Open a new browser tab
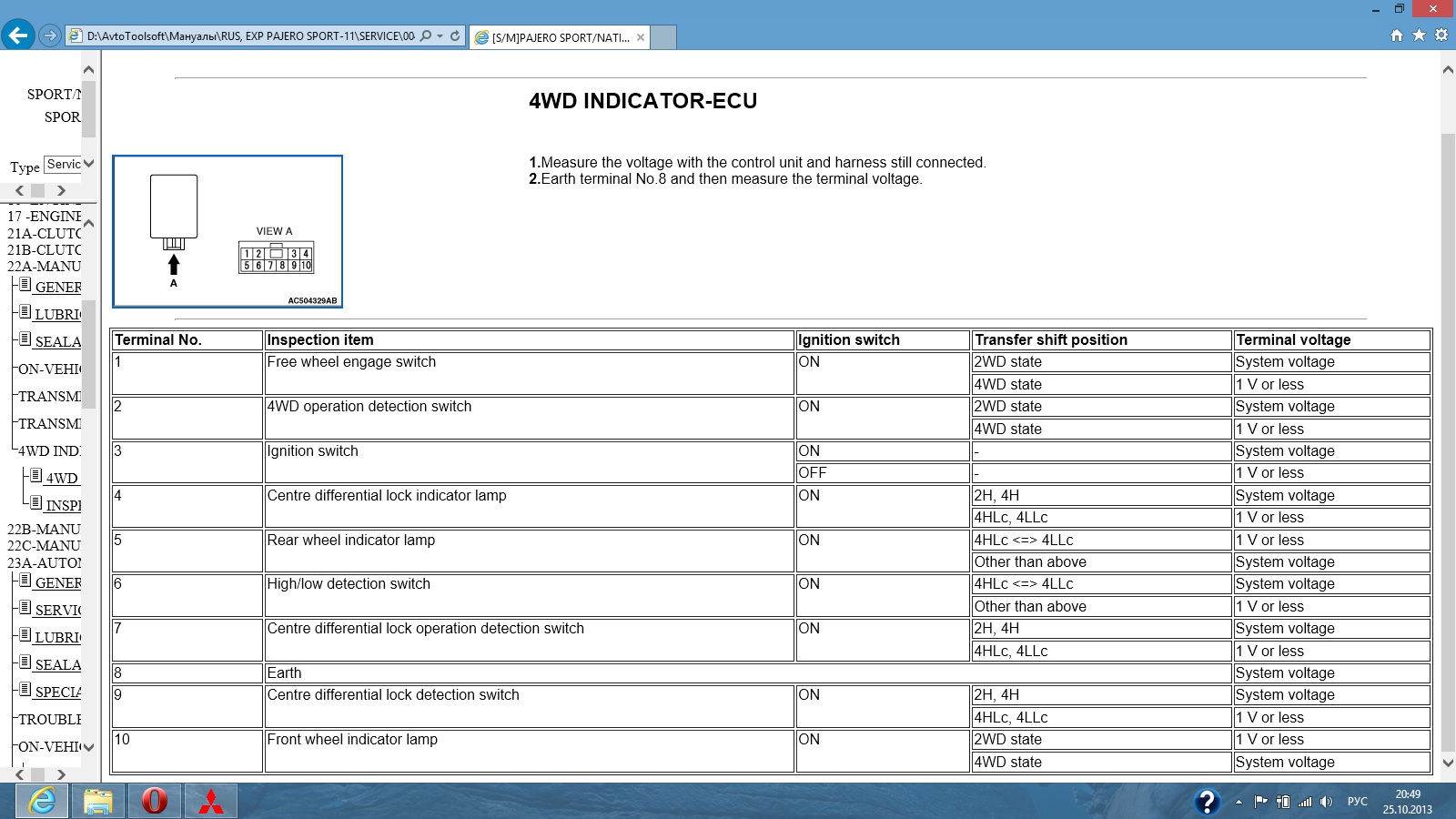The image size is (1456, 819). coord(664,37)
